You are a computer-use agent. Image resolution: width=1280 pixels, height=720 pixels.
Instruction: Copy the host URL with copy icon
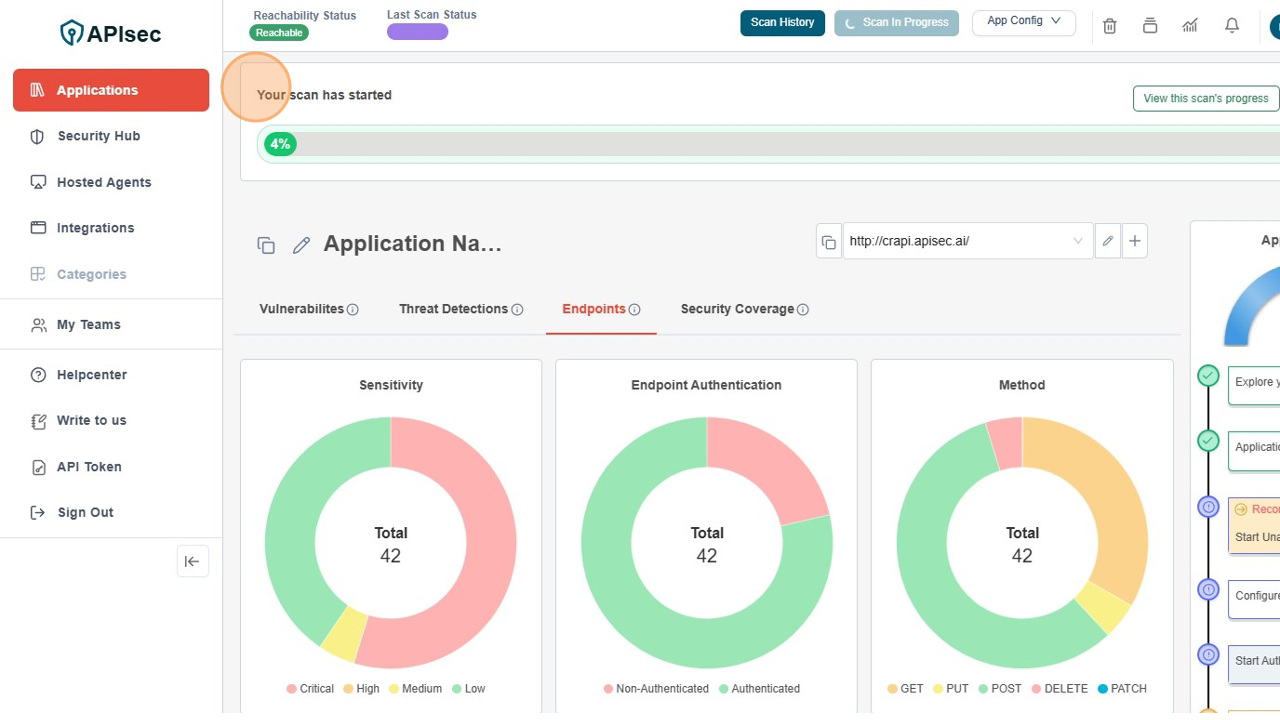(828, 242)
